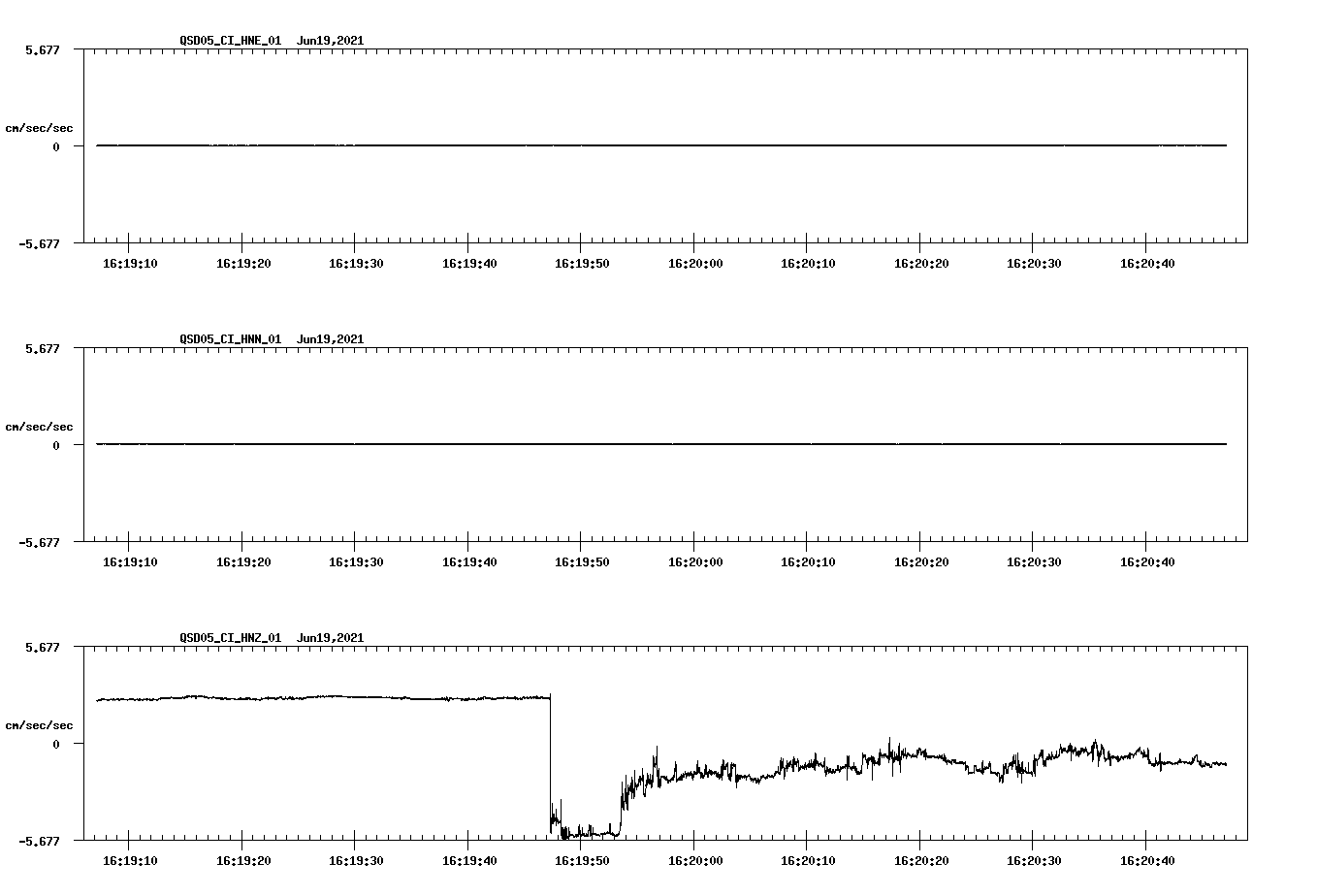Click the 16:19:20 time label under HNN plot
The image size is (1317, 896).
pos(242,562)
